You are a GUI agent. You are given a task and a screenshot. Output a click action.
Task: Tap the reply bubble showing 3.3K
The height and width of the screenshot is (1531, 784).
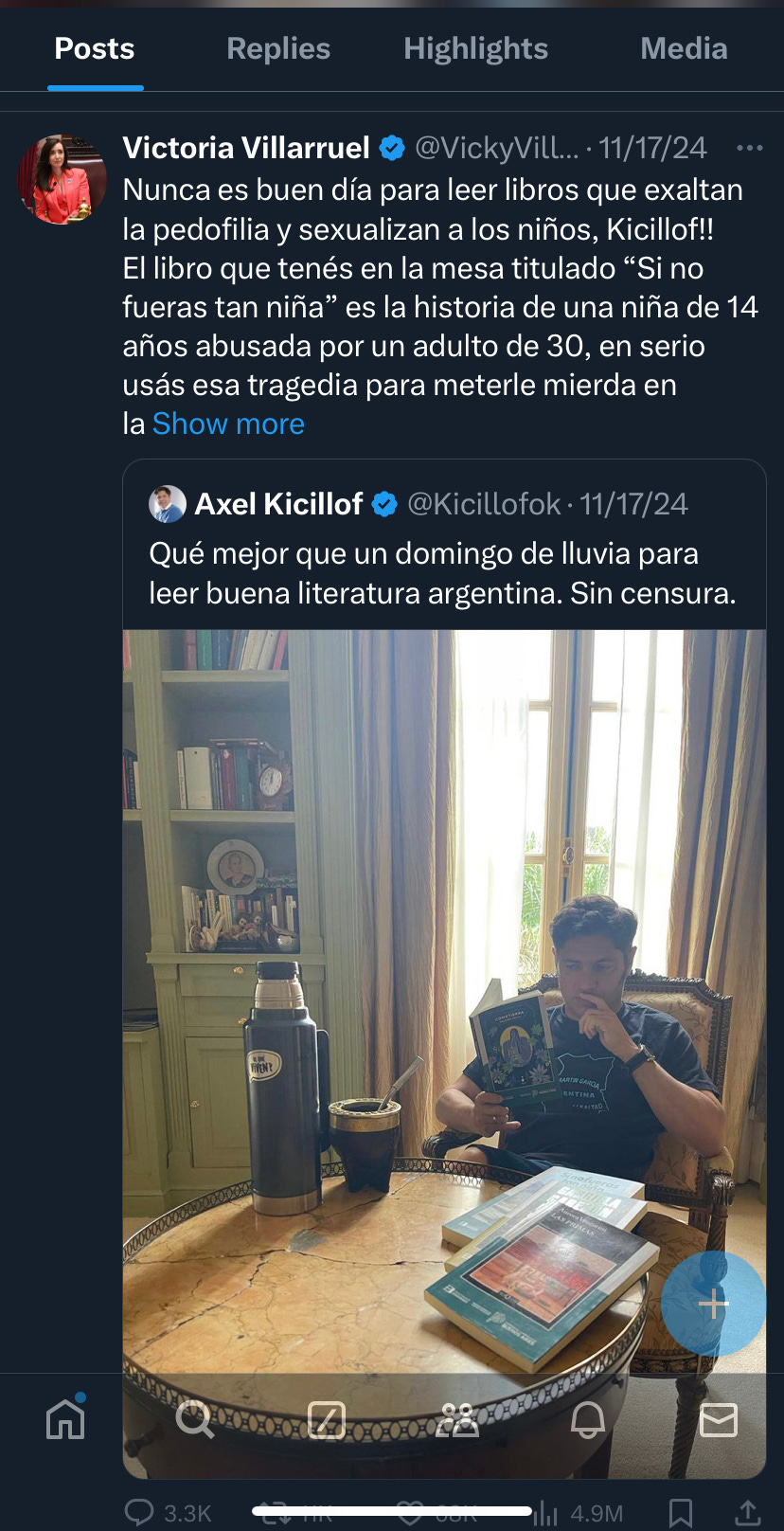(169, 1512)
